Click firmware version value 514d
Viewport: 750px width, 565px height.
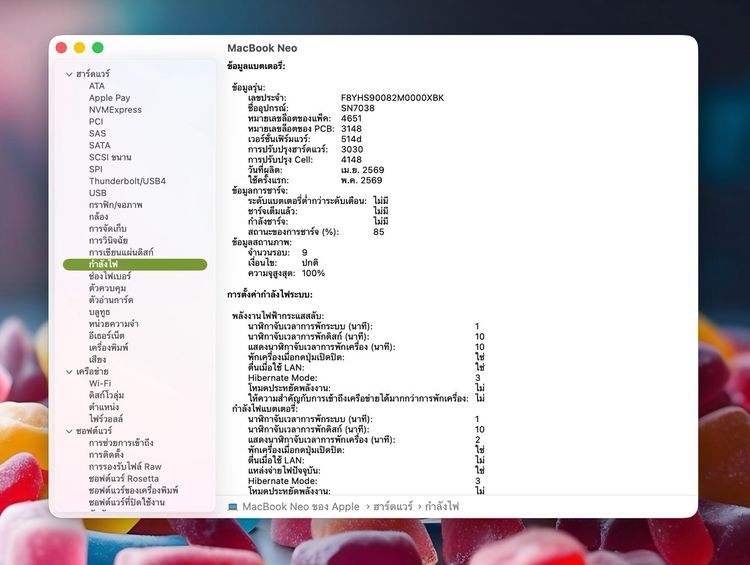pos(351,139)
